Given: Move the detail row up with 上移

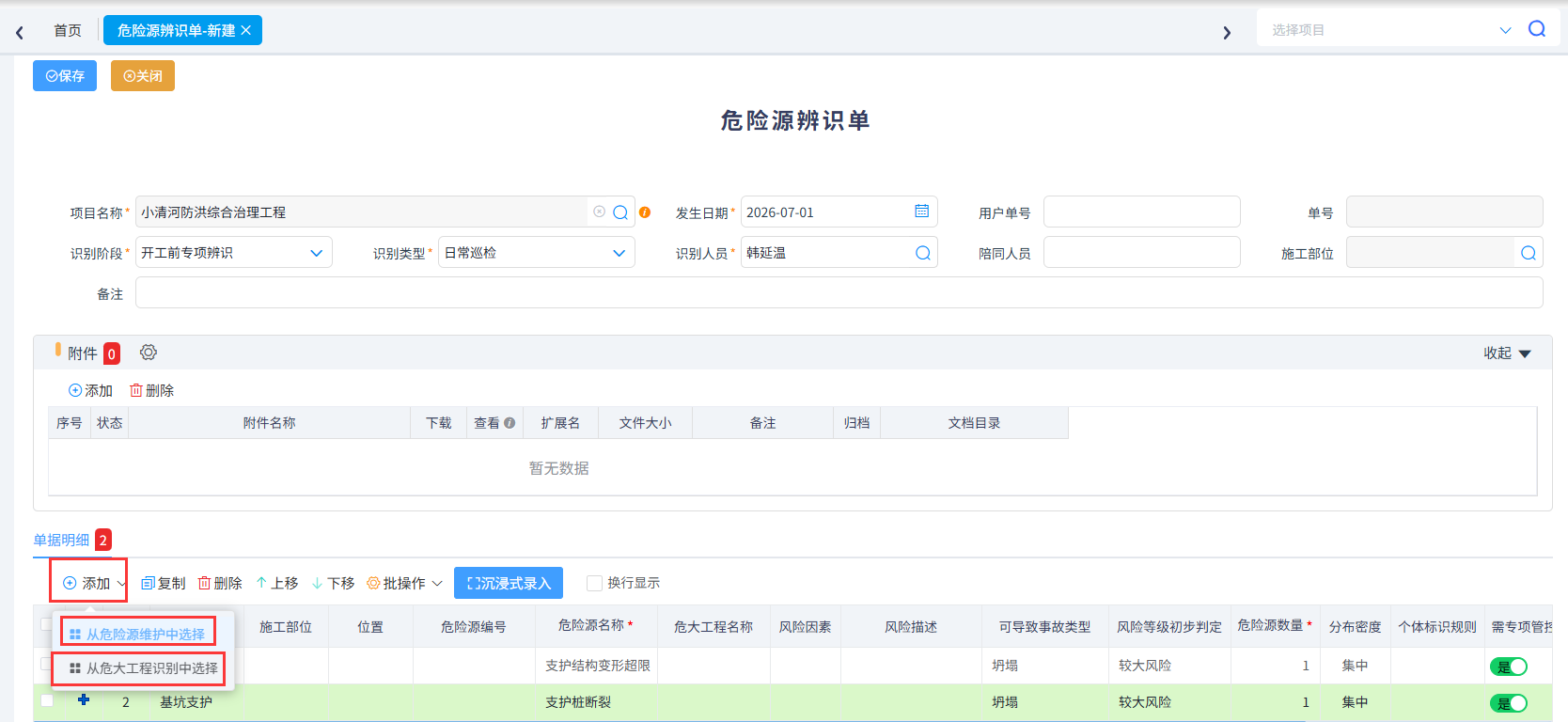Looking at the screenshot, I should click(x=277, y=584).
